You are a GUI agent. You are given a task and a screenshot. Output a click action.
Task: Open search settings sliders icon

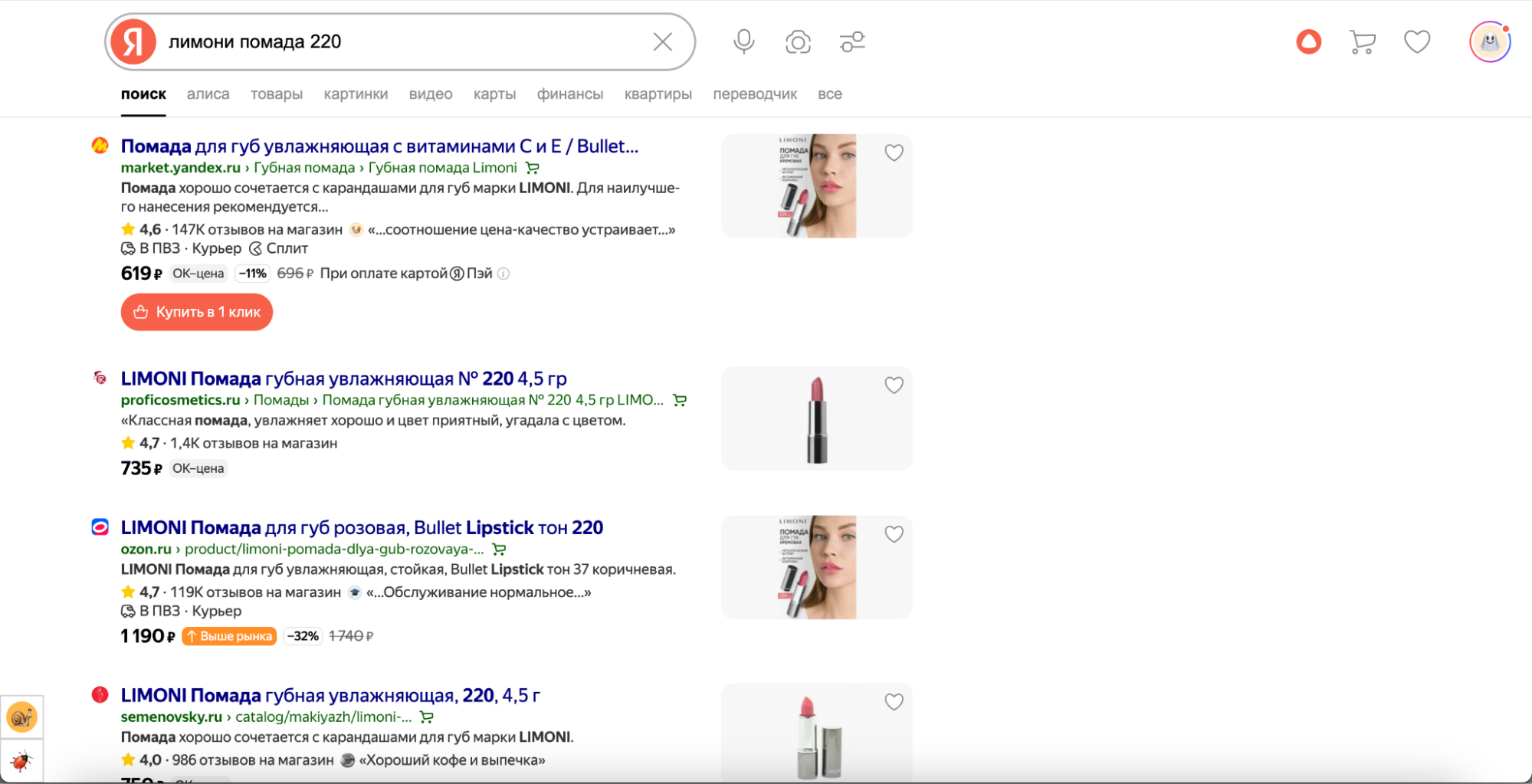(x=852, y=41)
